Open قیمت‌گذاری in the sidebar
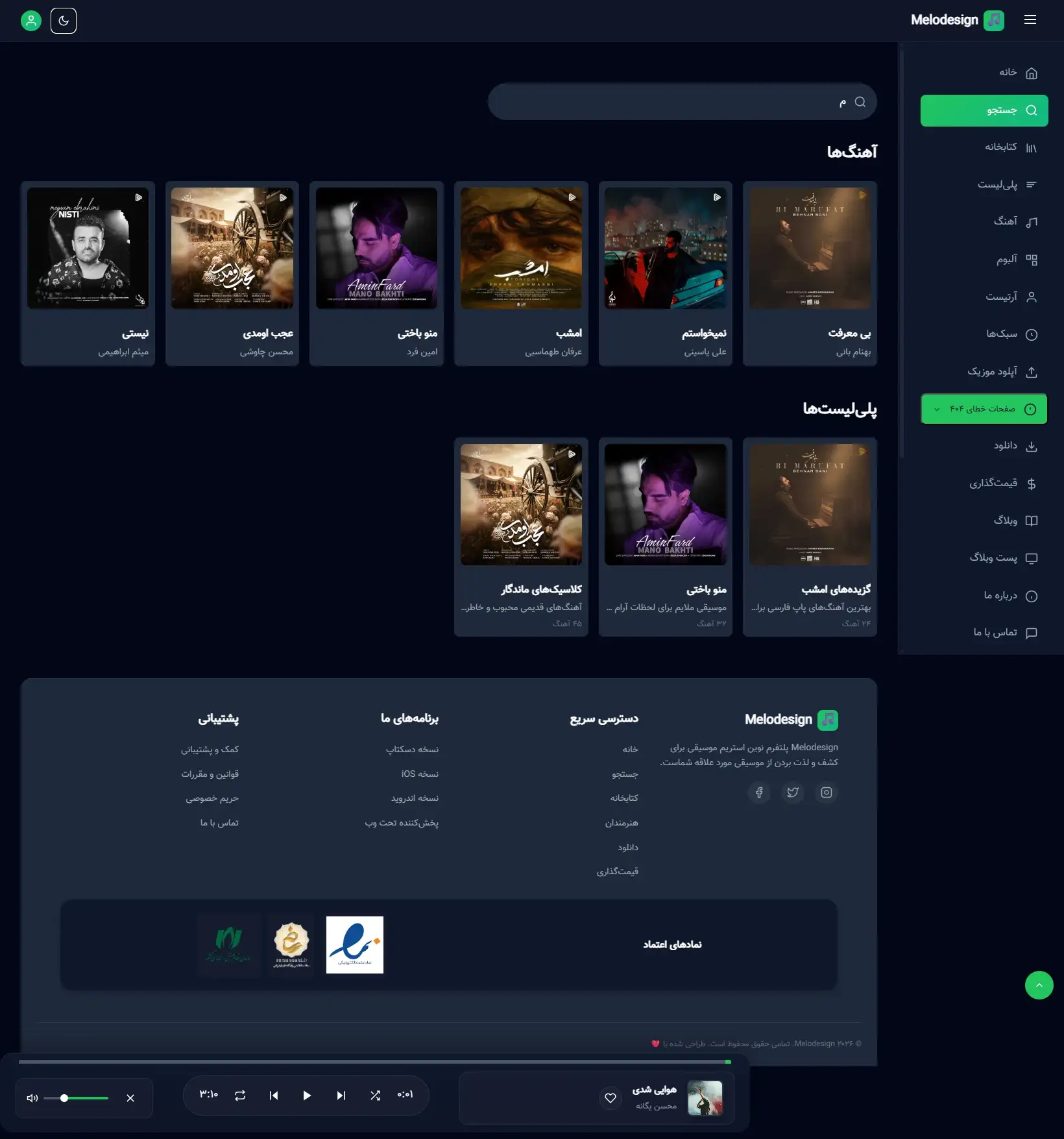 984,484
